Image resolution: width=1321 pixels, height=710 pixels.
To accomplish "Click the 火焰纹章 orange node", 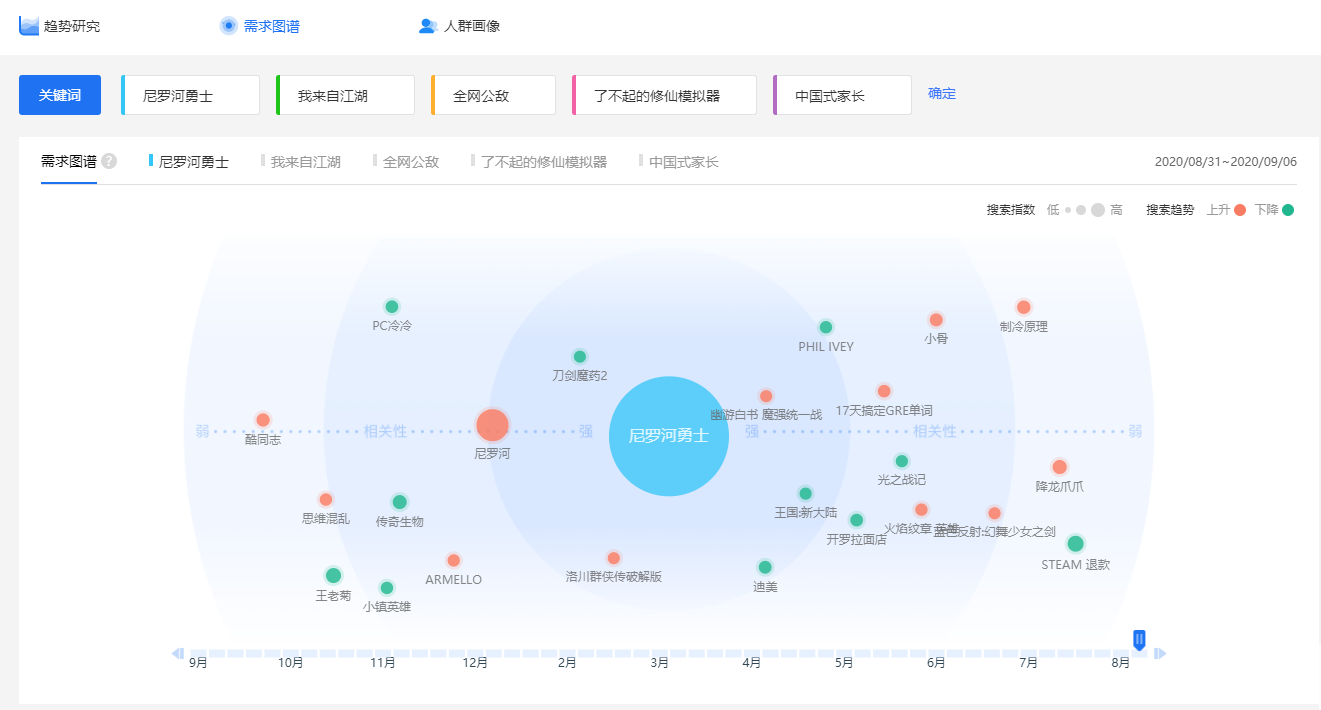I will [x=921, y=509].
